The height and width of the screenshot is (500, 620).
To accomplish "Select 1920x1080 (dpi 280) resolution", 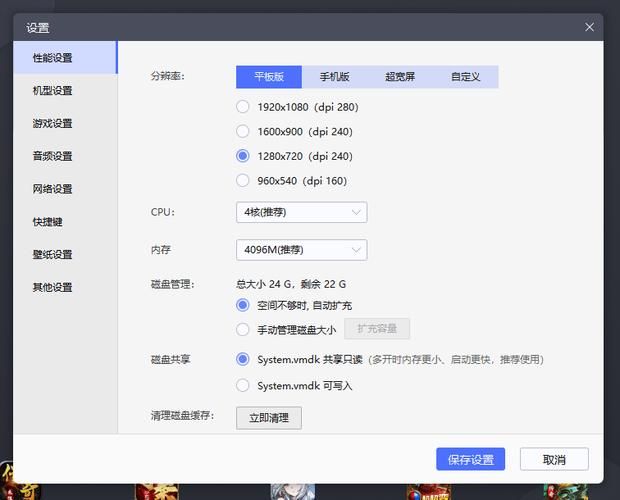I will point(243,107).
